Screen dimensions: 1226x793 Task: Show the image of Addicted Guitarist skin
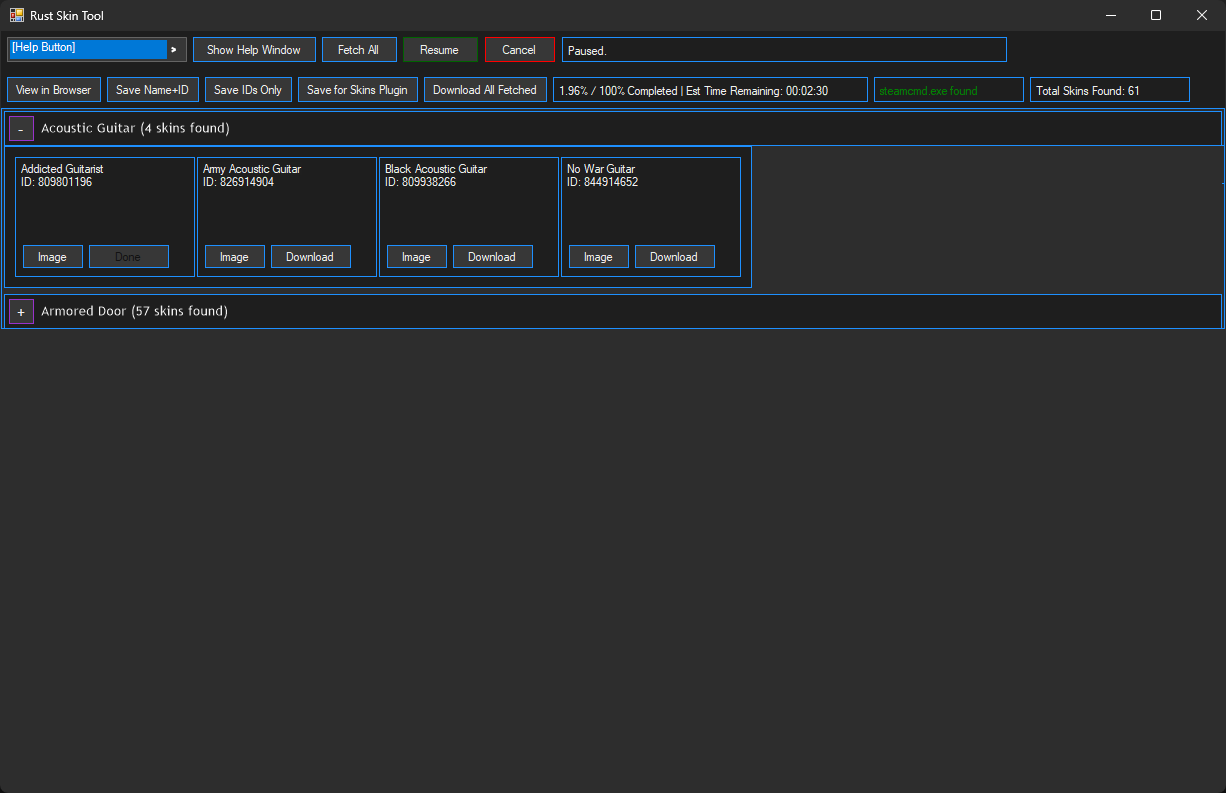coord(52,256)
